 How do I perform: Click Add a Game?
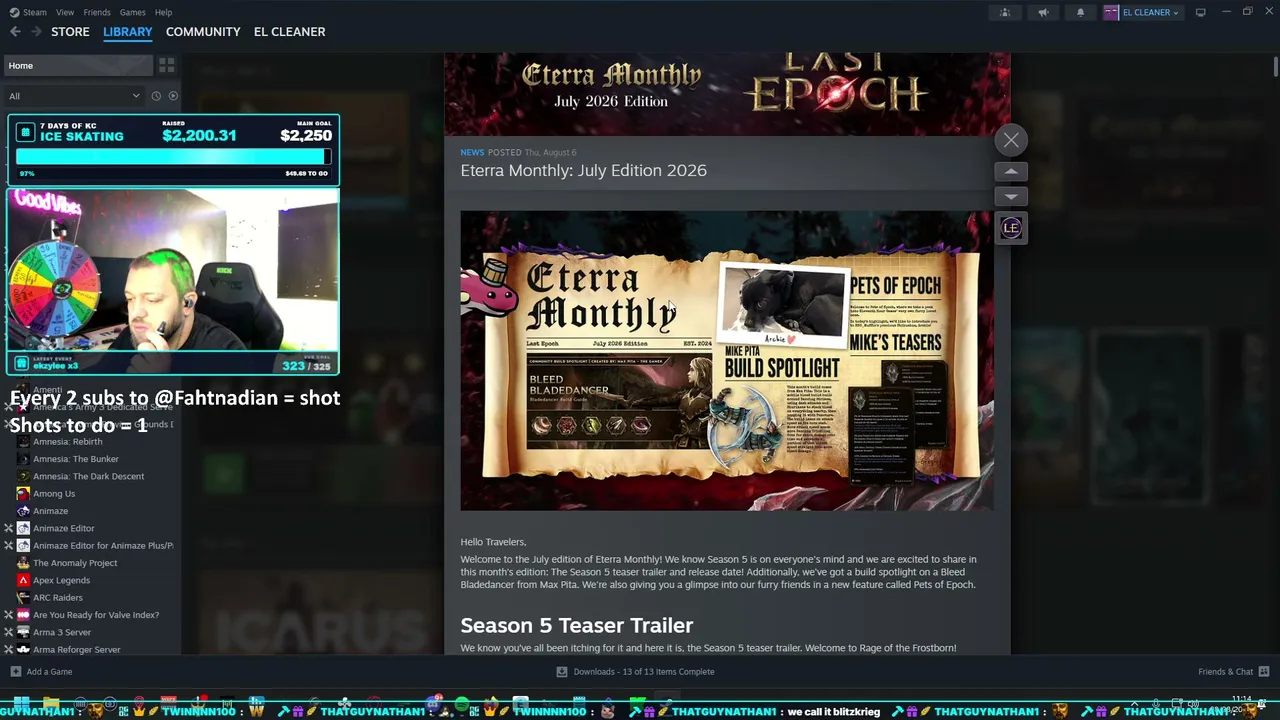(x=41, y=672)
